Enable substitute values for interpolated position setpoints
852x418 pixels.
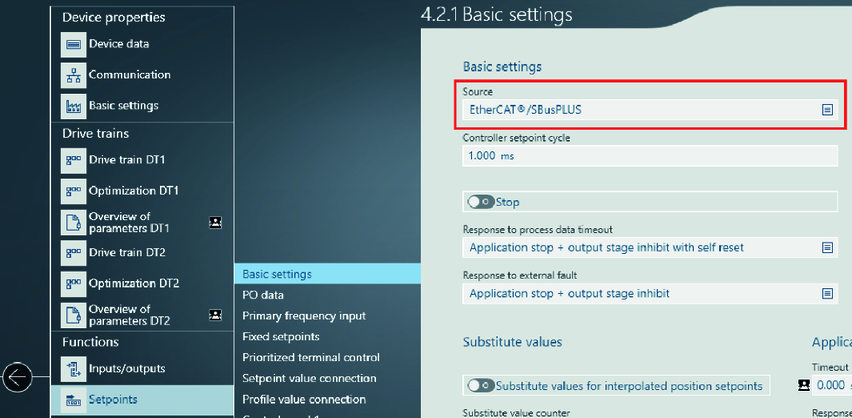coord(480,386)
